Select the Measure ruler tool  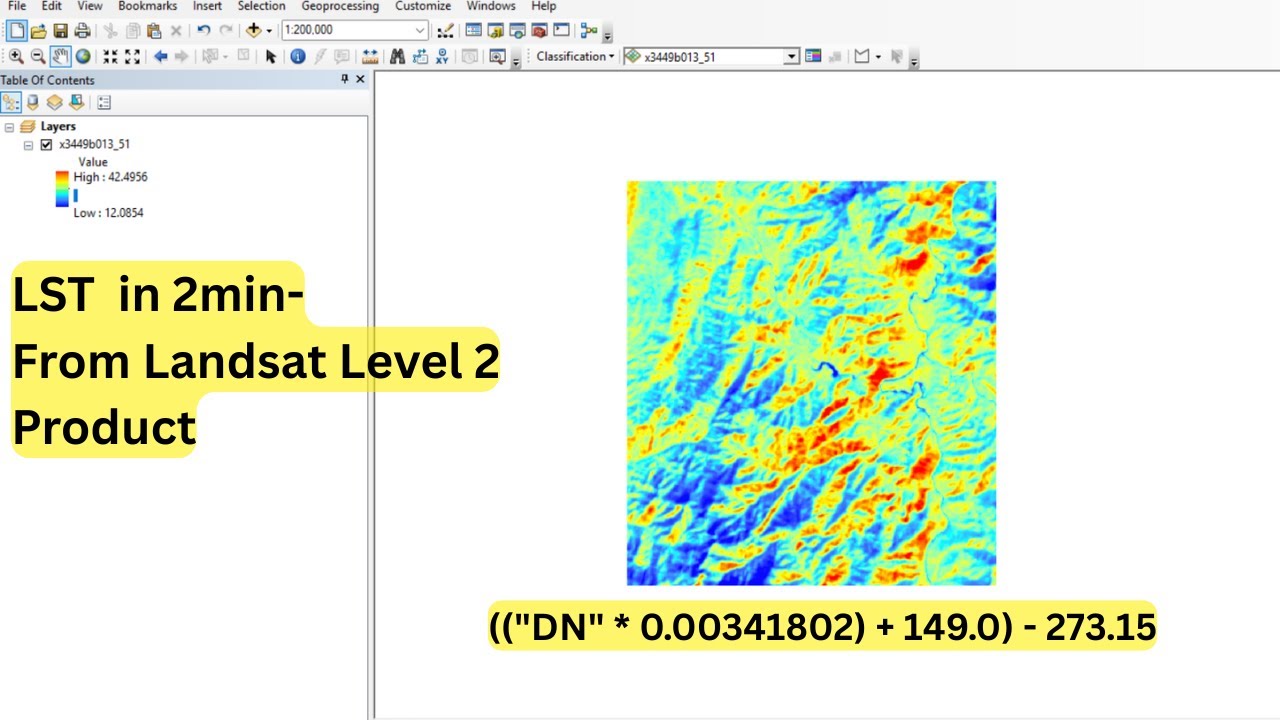[370, 57]
